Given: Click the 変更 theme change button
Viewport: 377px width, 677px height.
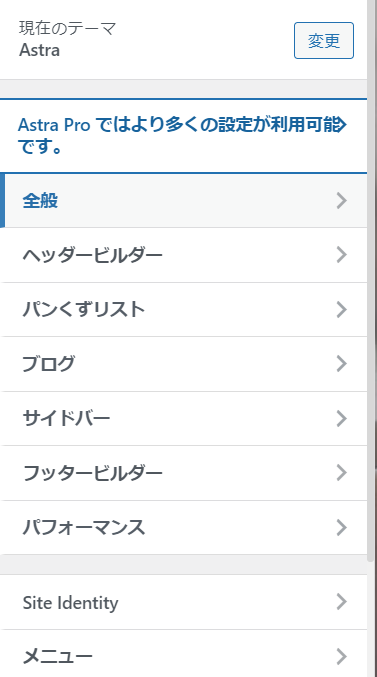Looking at the screenshot, I should coord(324,41).
